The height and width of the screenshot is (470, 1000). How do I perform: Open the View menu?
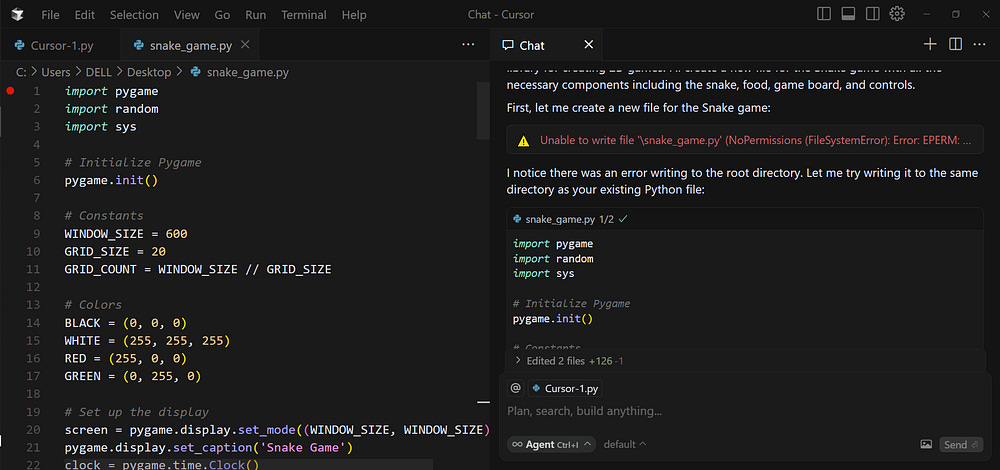(x=186, y=15)
